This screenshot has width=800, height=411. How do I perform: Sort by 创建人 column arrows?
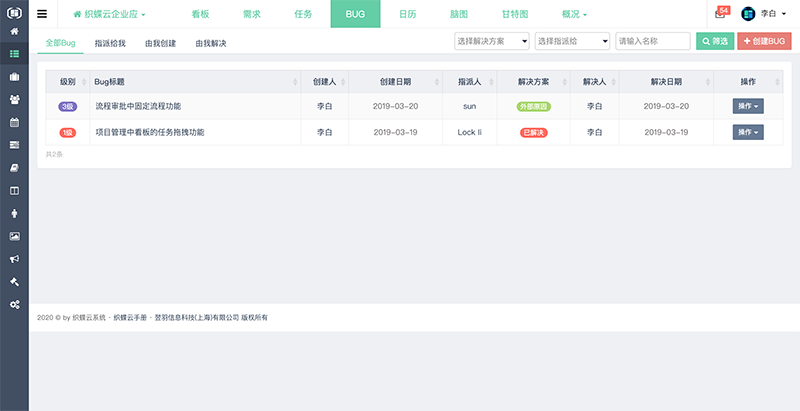343,82
